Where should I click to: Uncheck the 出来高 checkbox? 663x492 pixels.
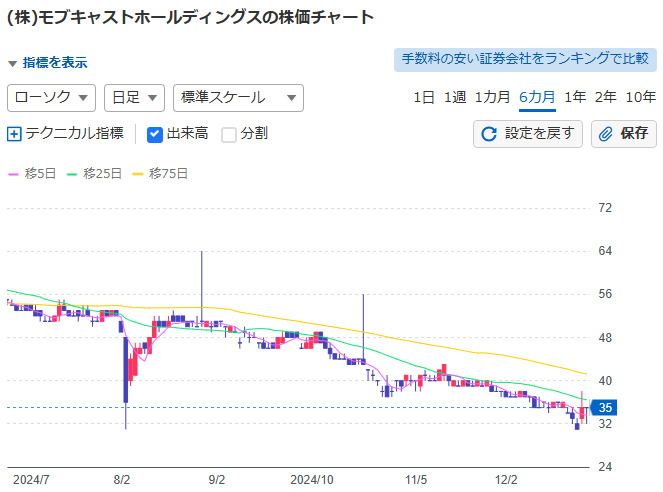click(x=155, y=135)
